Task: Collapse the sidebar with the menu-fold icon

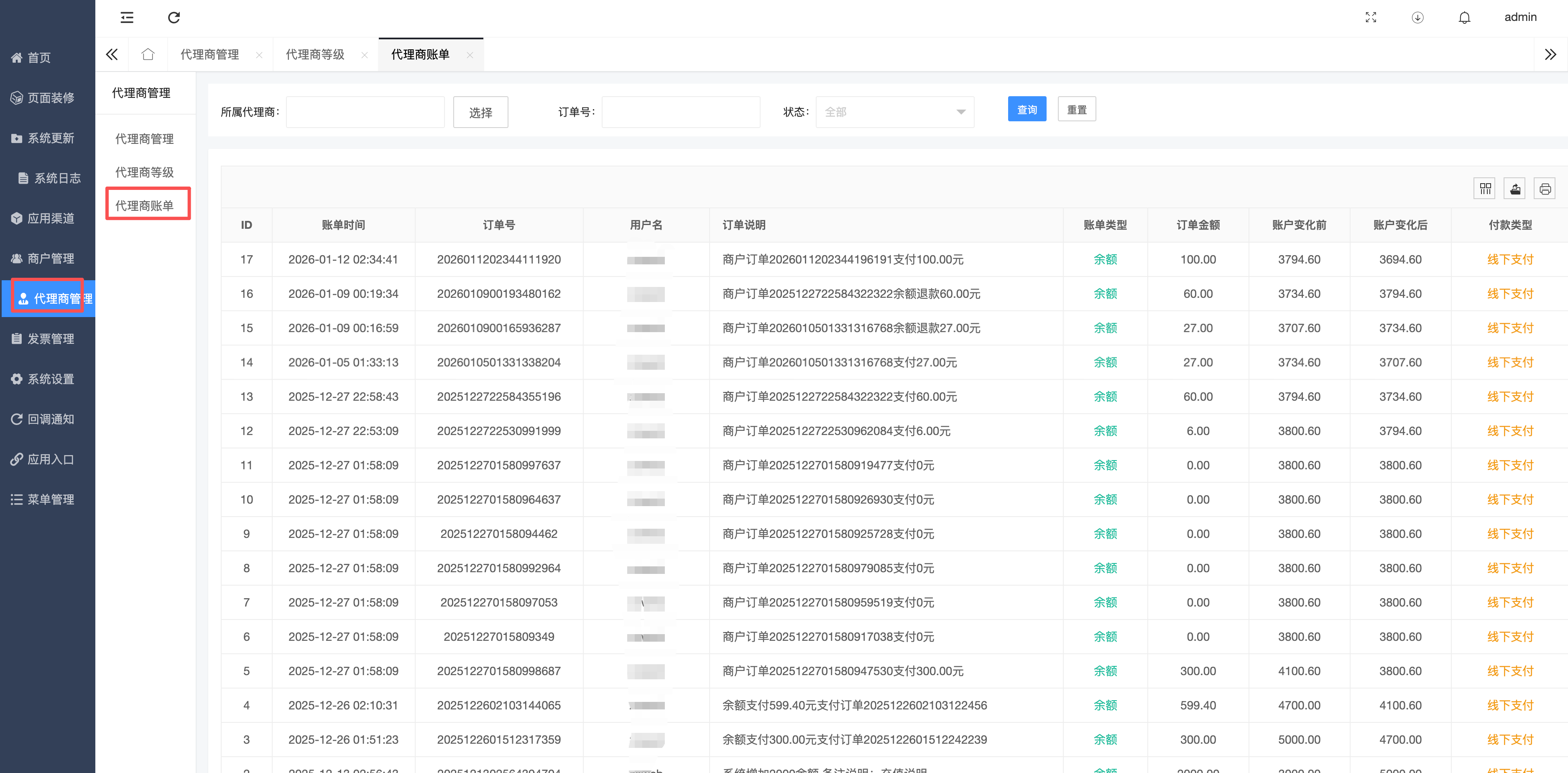Action: click(x=127, y=18)
